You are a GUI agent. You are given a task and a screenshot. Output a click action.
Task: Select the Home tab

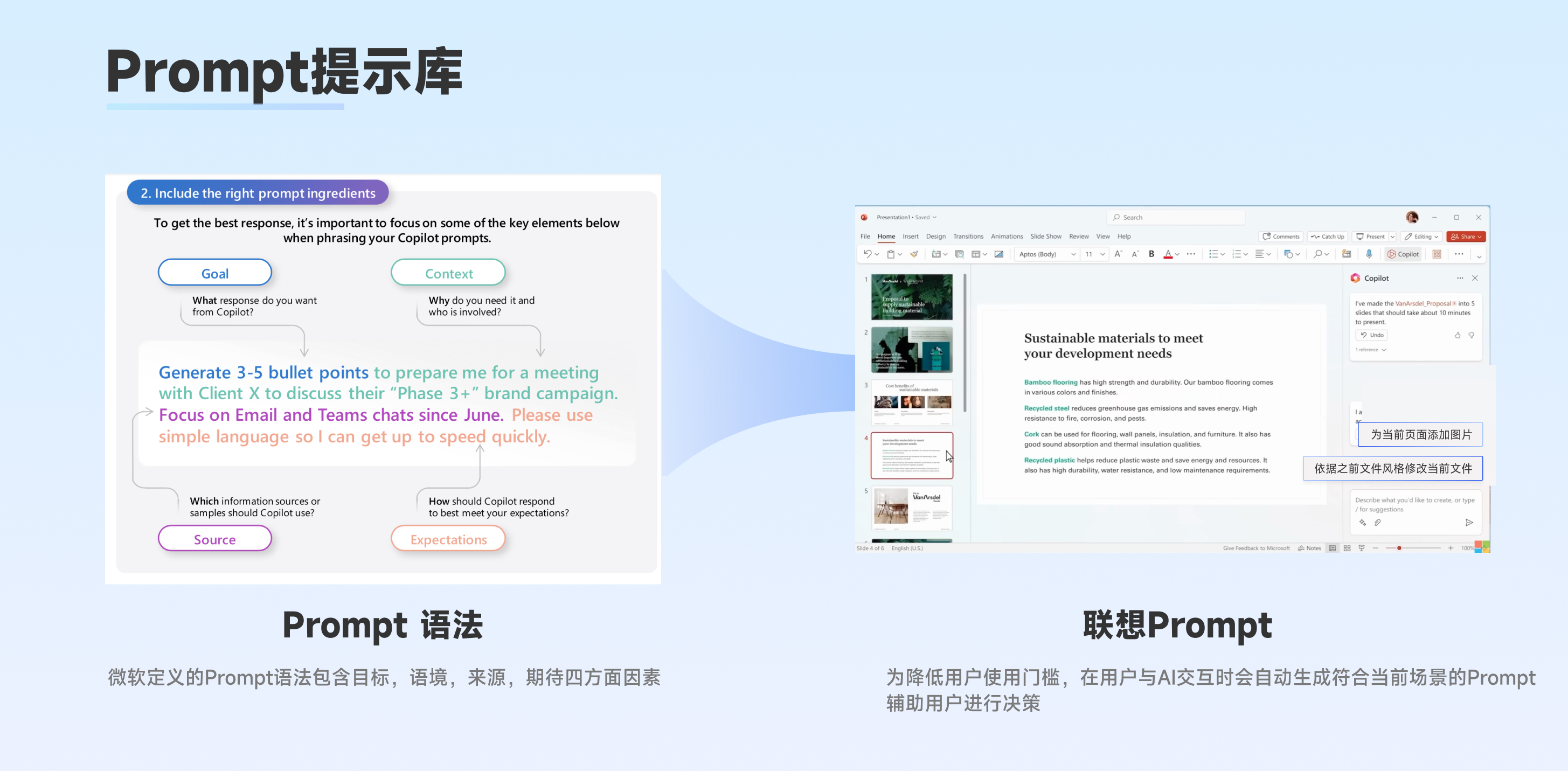tap(886, 236)
